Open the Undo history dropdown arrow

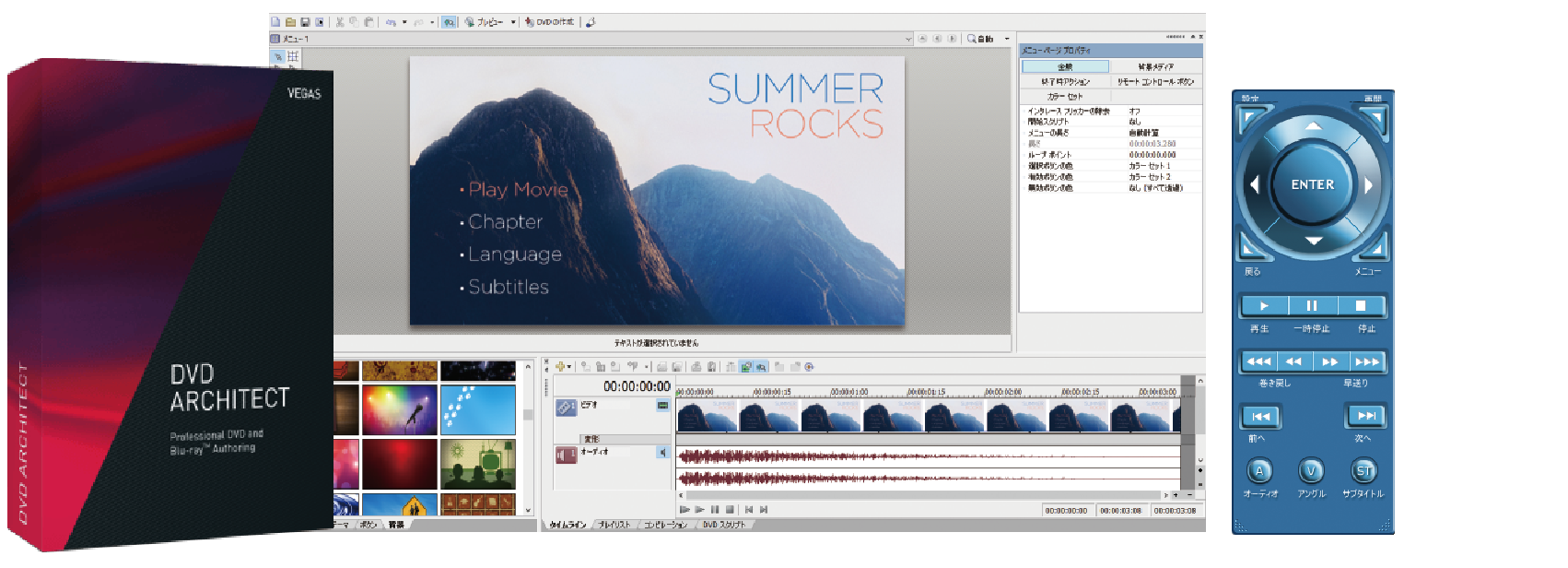[x=404, y=22]
